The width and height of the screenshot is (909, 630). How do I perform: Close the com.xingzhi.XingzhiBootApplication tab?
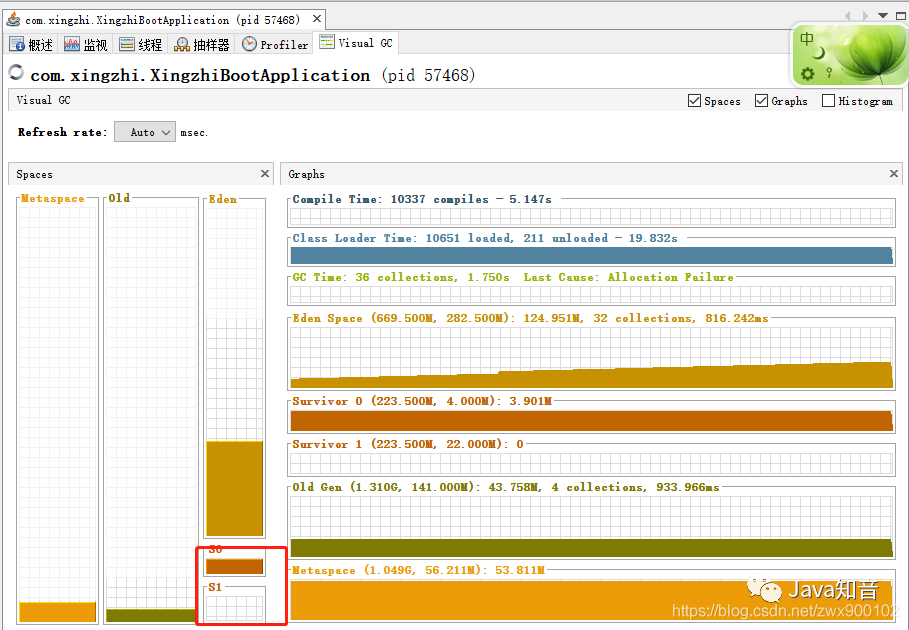coord(317,19)
